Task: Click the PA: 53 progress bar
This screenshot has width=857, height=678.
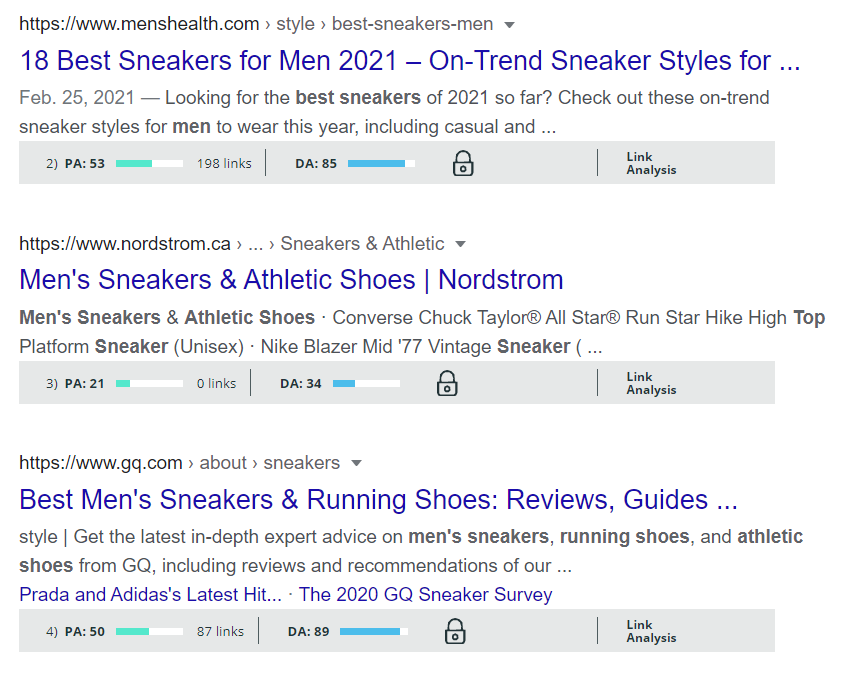Action: click(x=149, y=163)
